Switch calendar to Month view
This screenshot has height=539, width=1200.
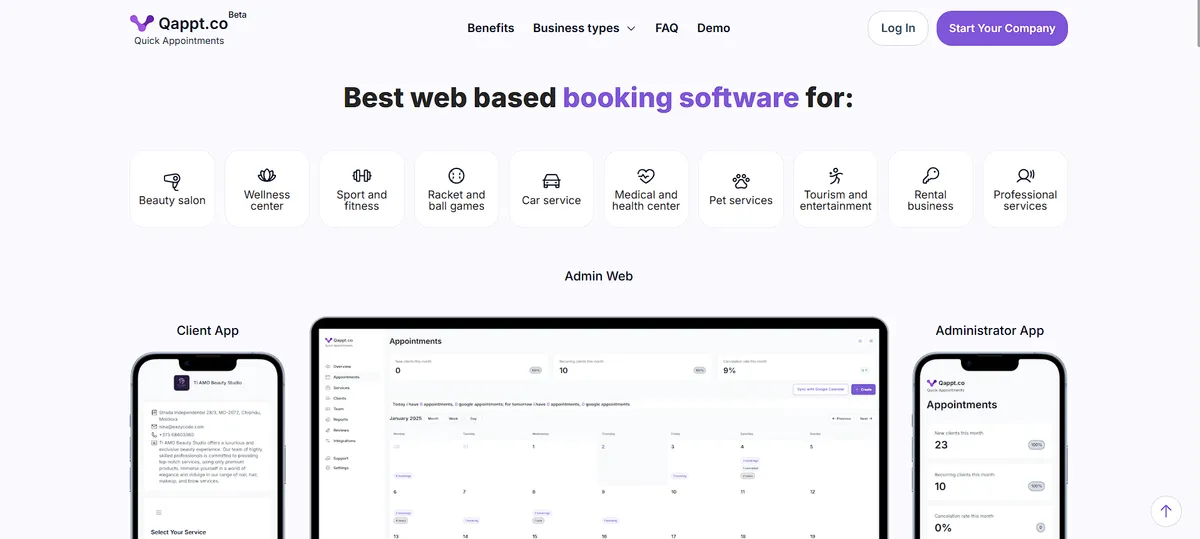[x=434, y=418]
